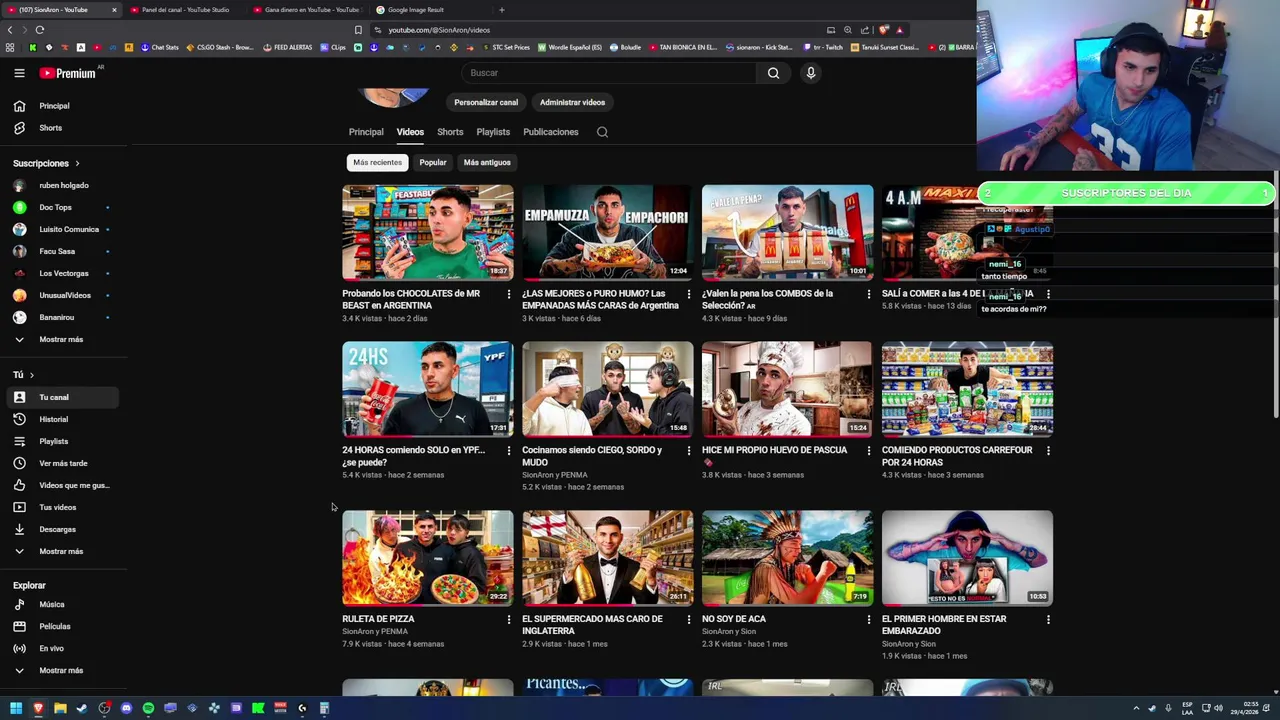Open thumbnail of COMBOS de la Selección video
This screenshot has height=720, width=1280.
click(787, 232)
